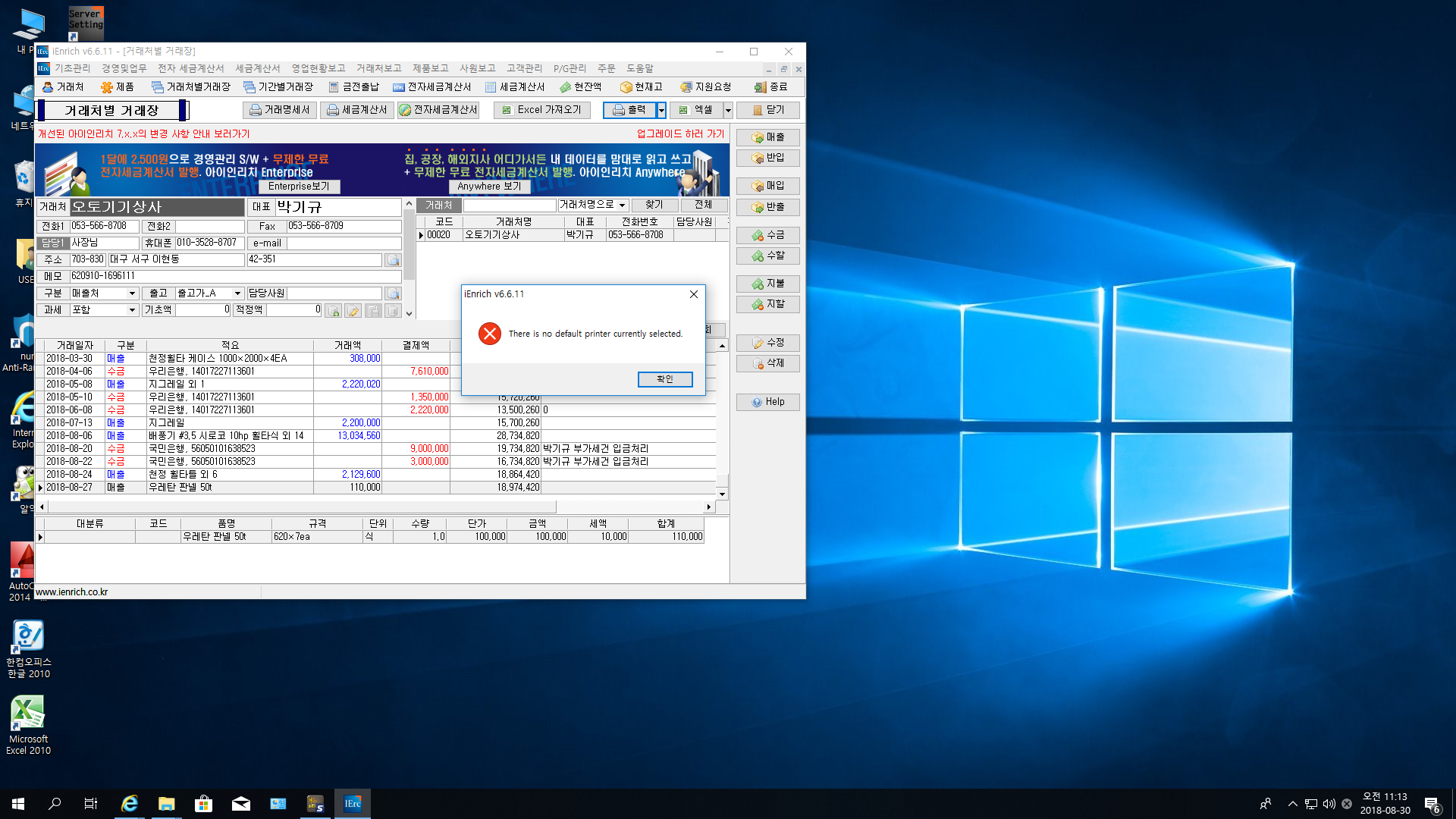Open the 고객관리 menu
1456x819 pixels.
(524, 68)
